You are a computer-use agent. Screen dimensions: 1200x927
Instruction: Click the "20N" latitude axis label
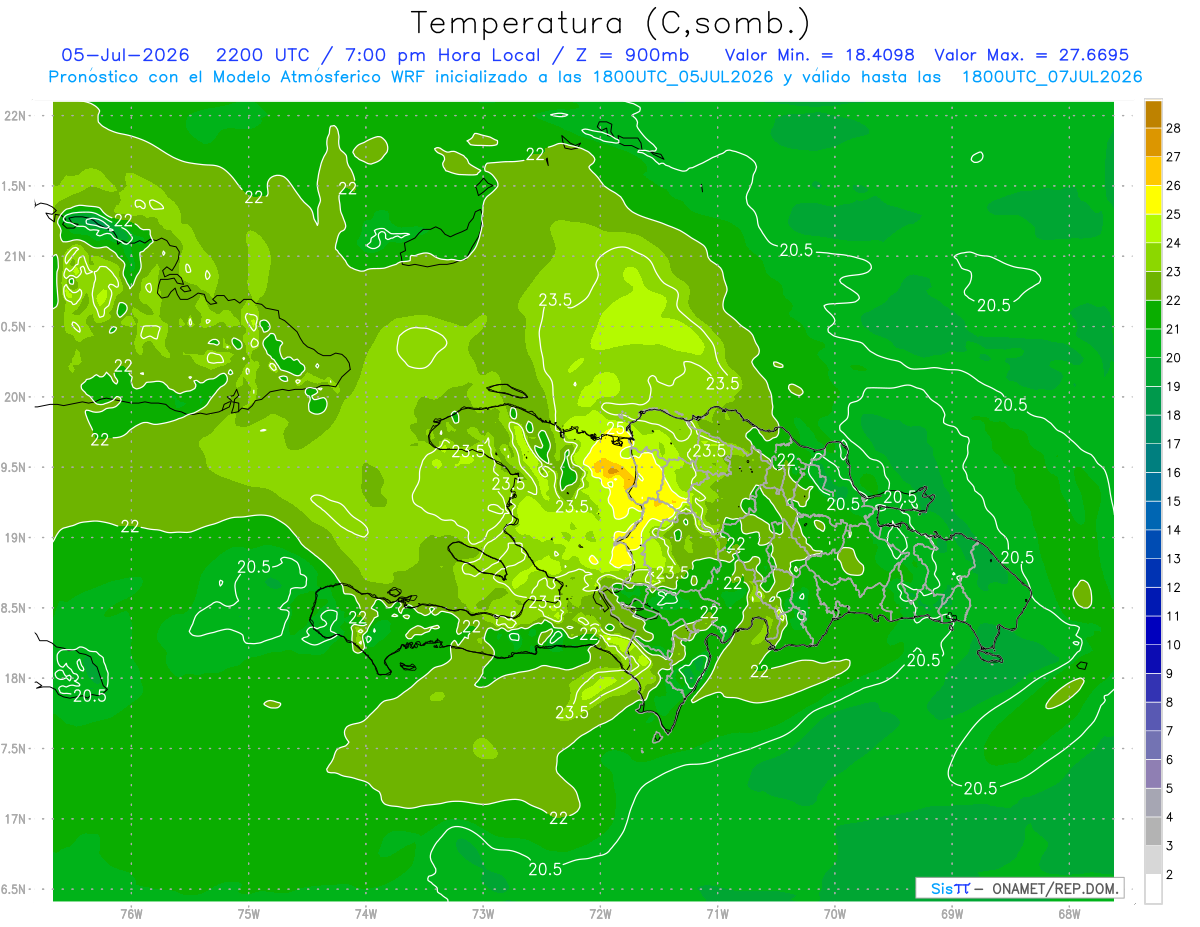pos(15,397)
